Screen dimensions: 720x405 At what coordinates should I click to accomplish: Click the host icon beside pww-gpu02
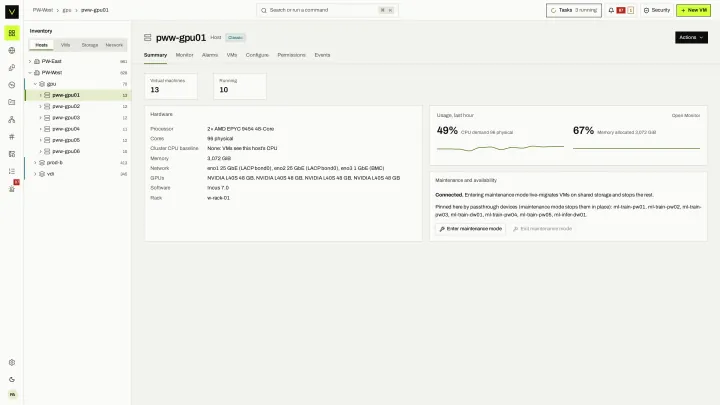tap(47, 106)
